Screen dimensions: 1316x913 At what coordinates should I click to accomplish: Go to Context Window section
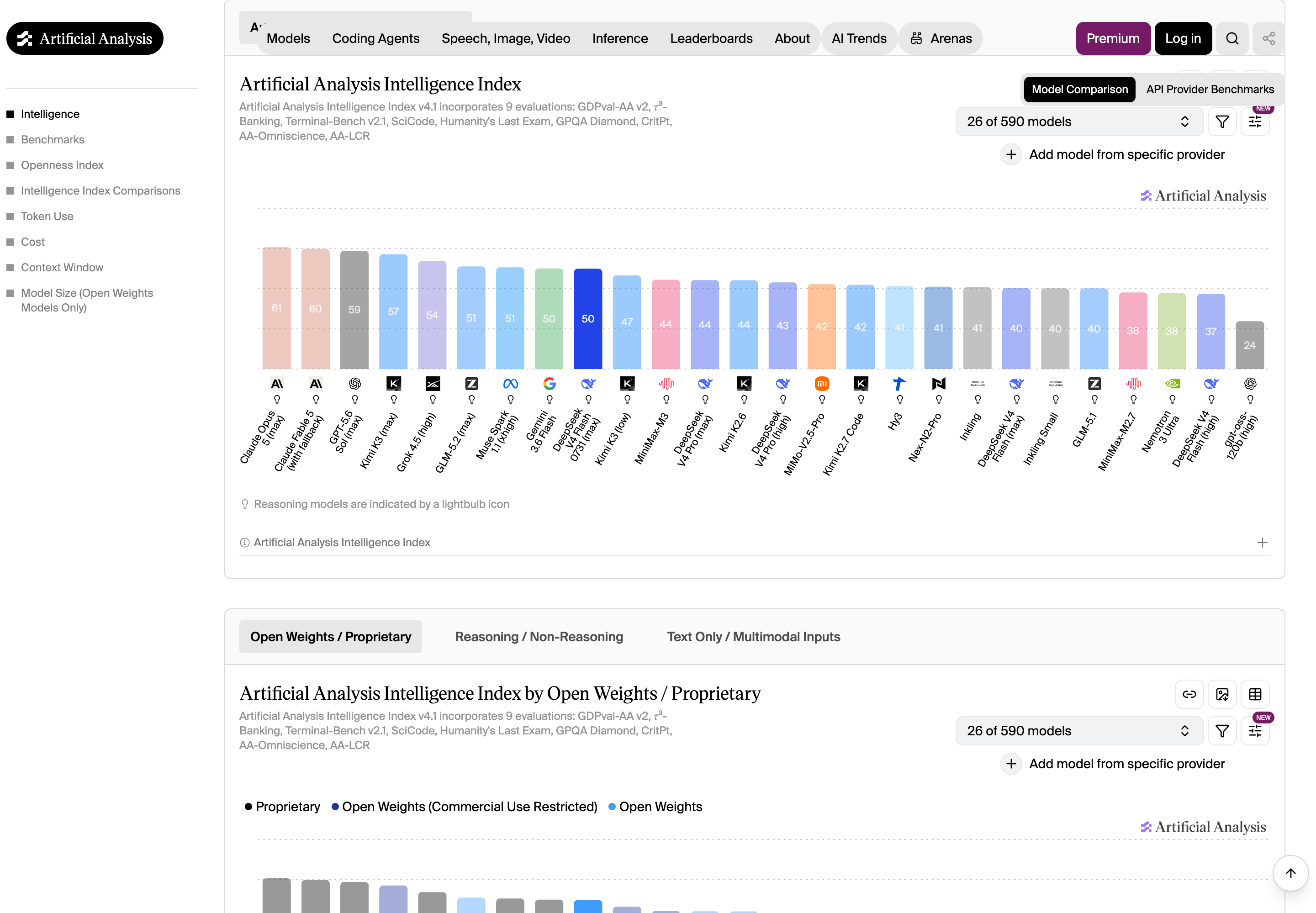click(x=62, y=267)
